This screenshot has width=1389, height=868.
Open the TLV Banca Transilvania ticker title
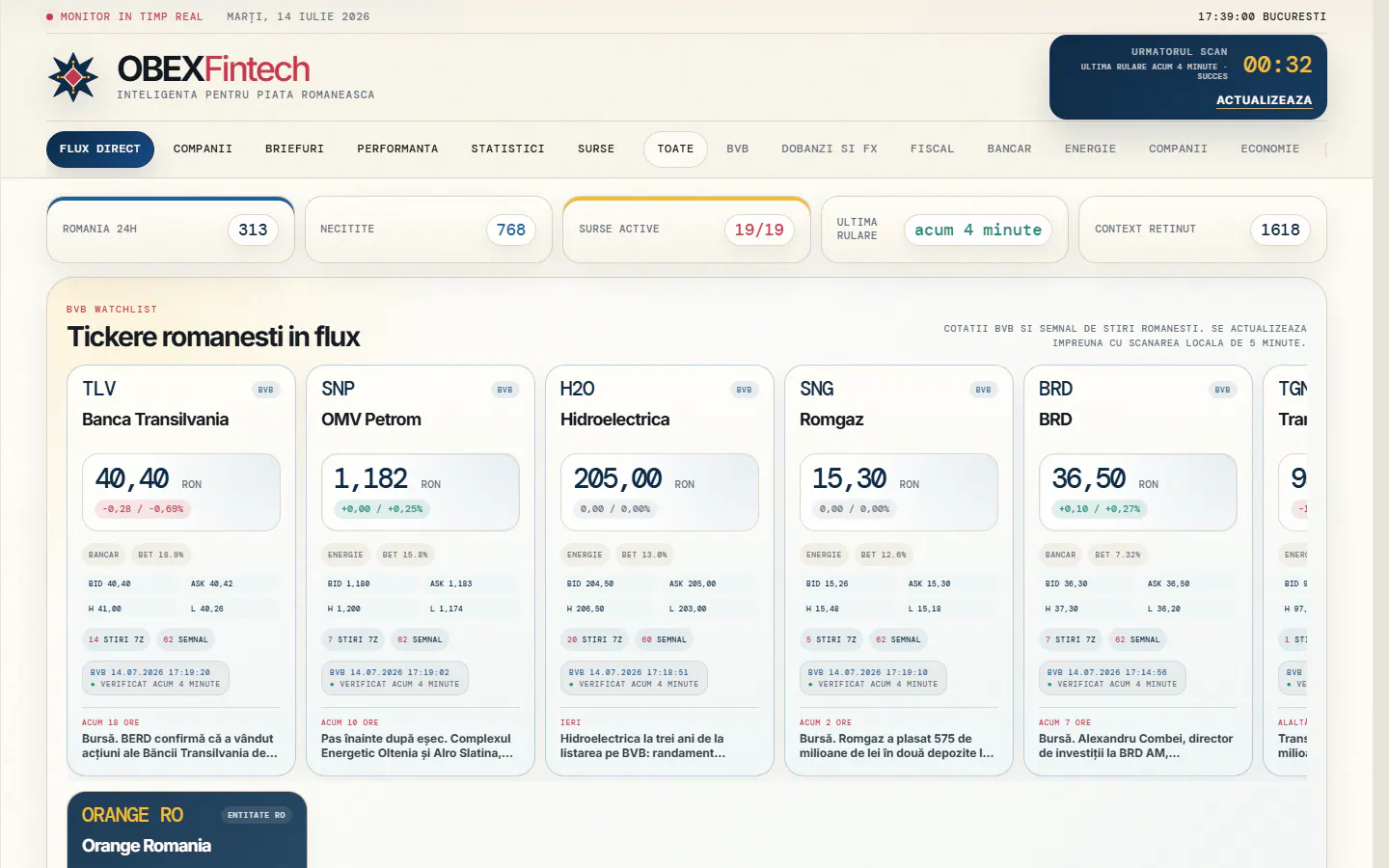(155, 420)
